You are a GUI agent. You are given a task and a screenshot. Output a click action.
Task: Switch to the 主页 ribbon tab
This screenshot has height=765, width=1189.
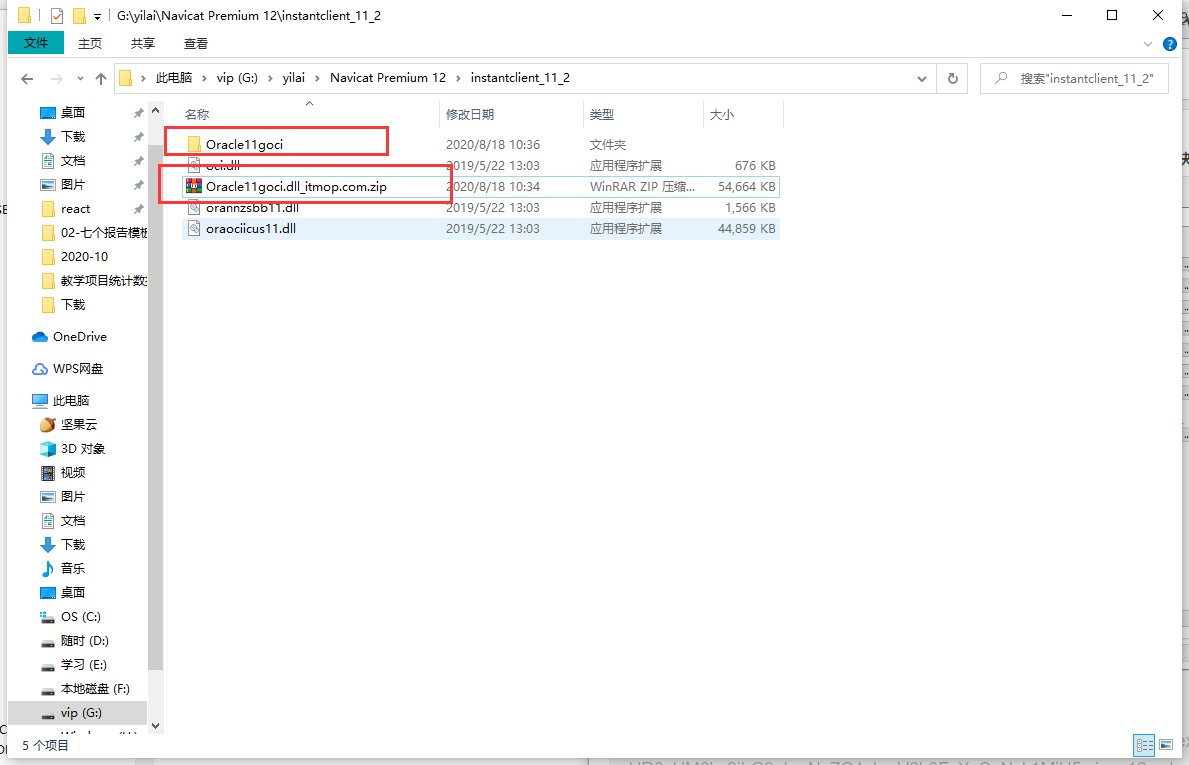[x=89, y=44]
